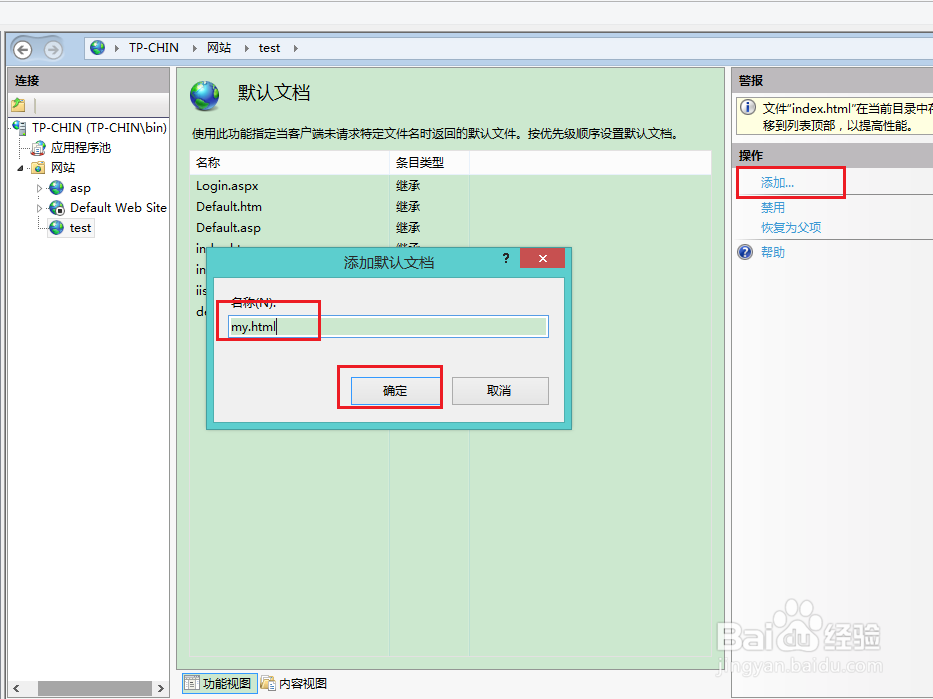Click the 名称 input containing my.html
The height and width of the screenshot is (699, 933).
386,326
